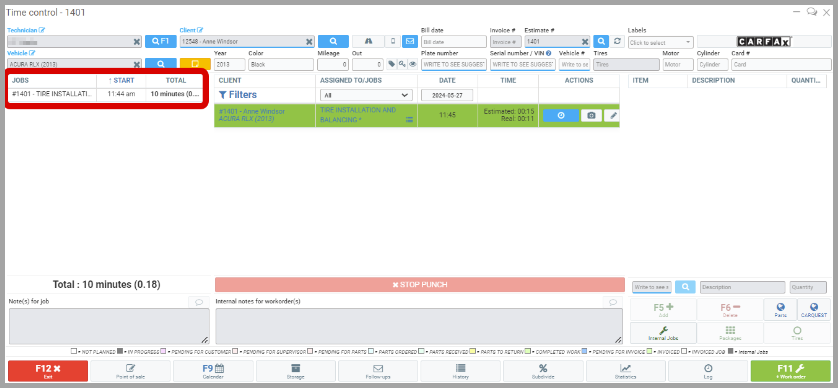Expand the Labels 'Click to select' dropdown
838x388 pixels.
[x=661, y=42]
